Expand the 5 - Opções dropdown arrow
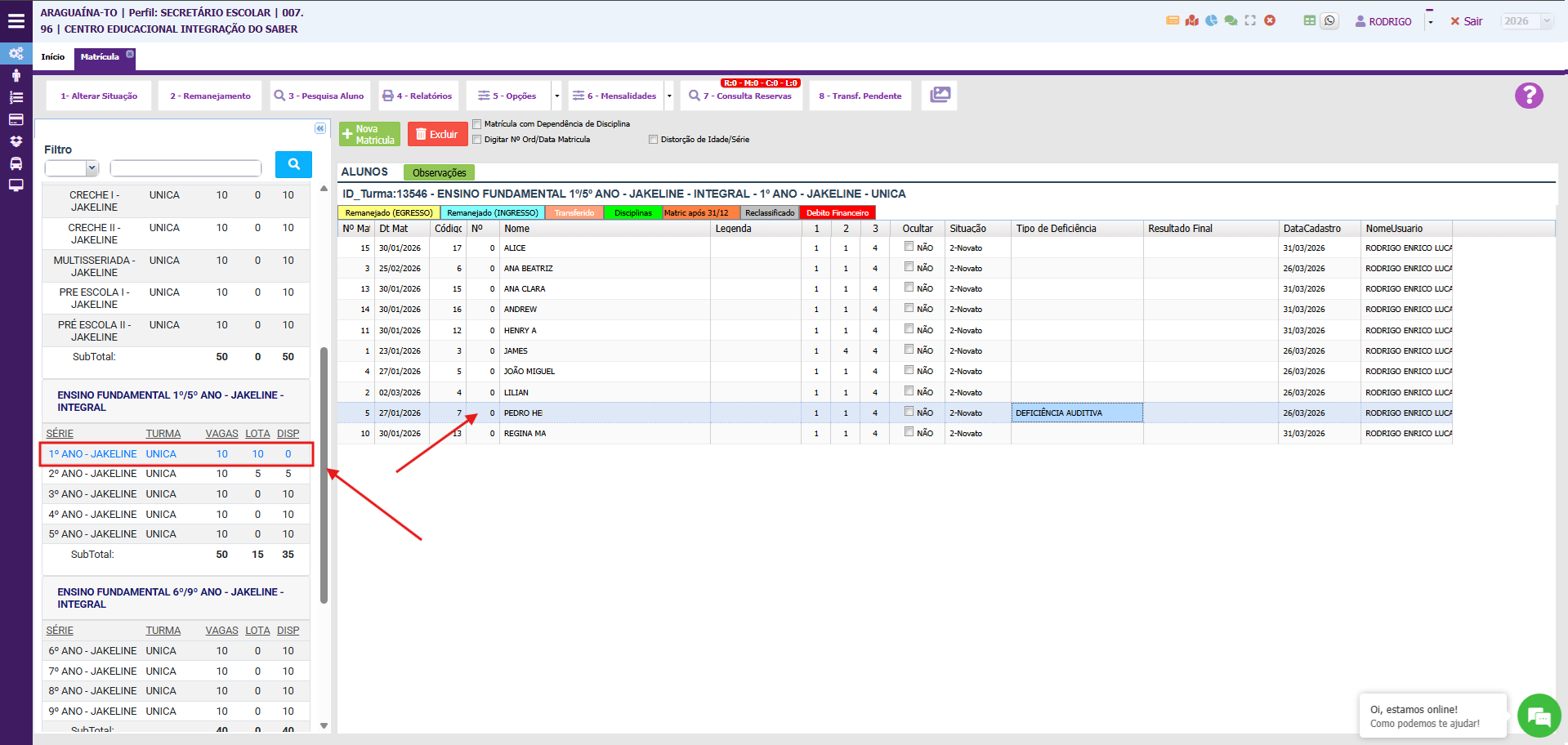This screenshot has height=745, width=1568. tap(557, 96)
